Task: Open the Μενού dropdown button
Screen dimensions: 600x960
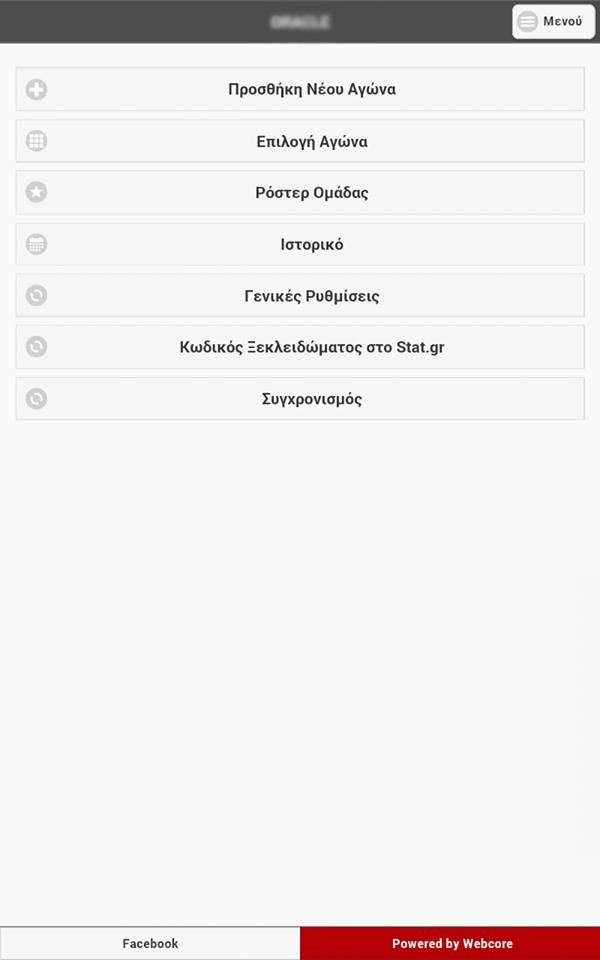Action: (x=553, y=22)
